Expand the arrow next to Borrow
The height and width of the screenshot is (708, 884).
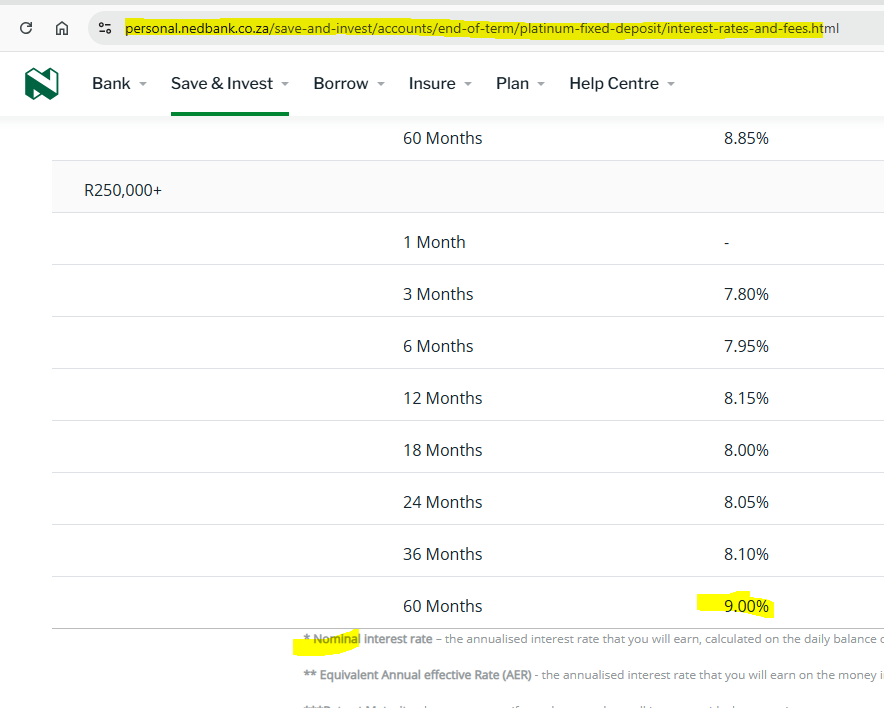click(x=381, y=84)
